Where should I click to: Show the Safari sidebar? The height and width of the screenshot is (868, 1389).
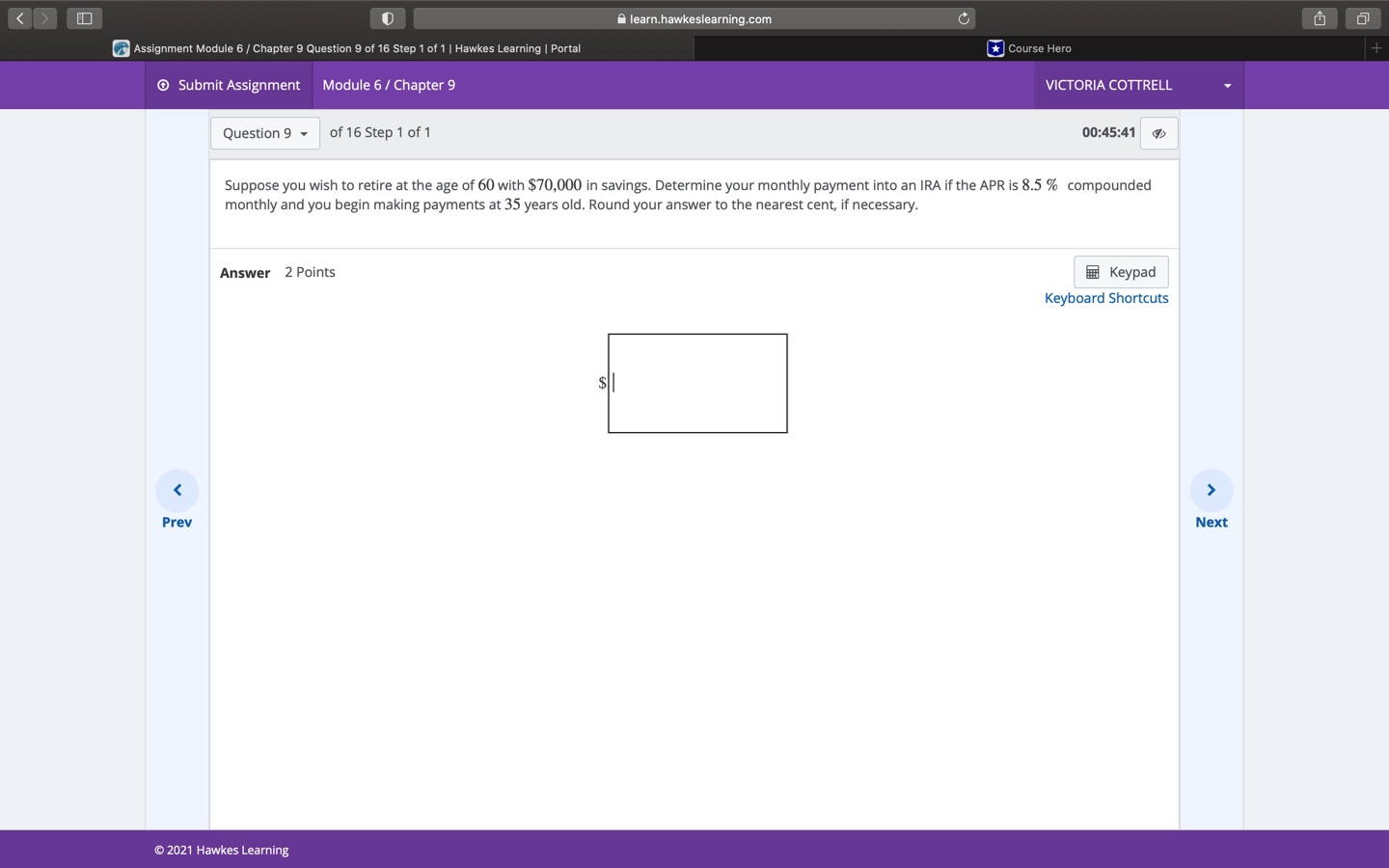(x=83, y=17)
